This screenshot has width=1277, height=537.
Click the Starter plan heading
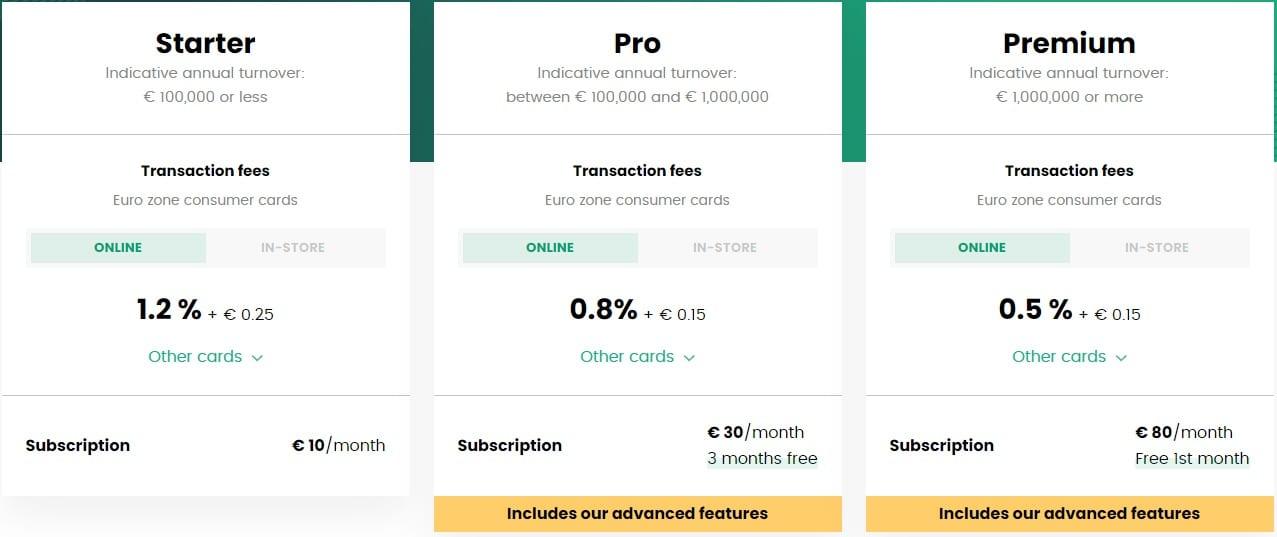tap(205, 44)
